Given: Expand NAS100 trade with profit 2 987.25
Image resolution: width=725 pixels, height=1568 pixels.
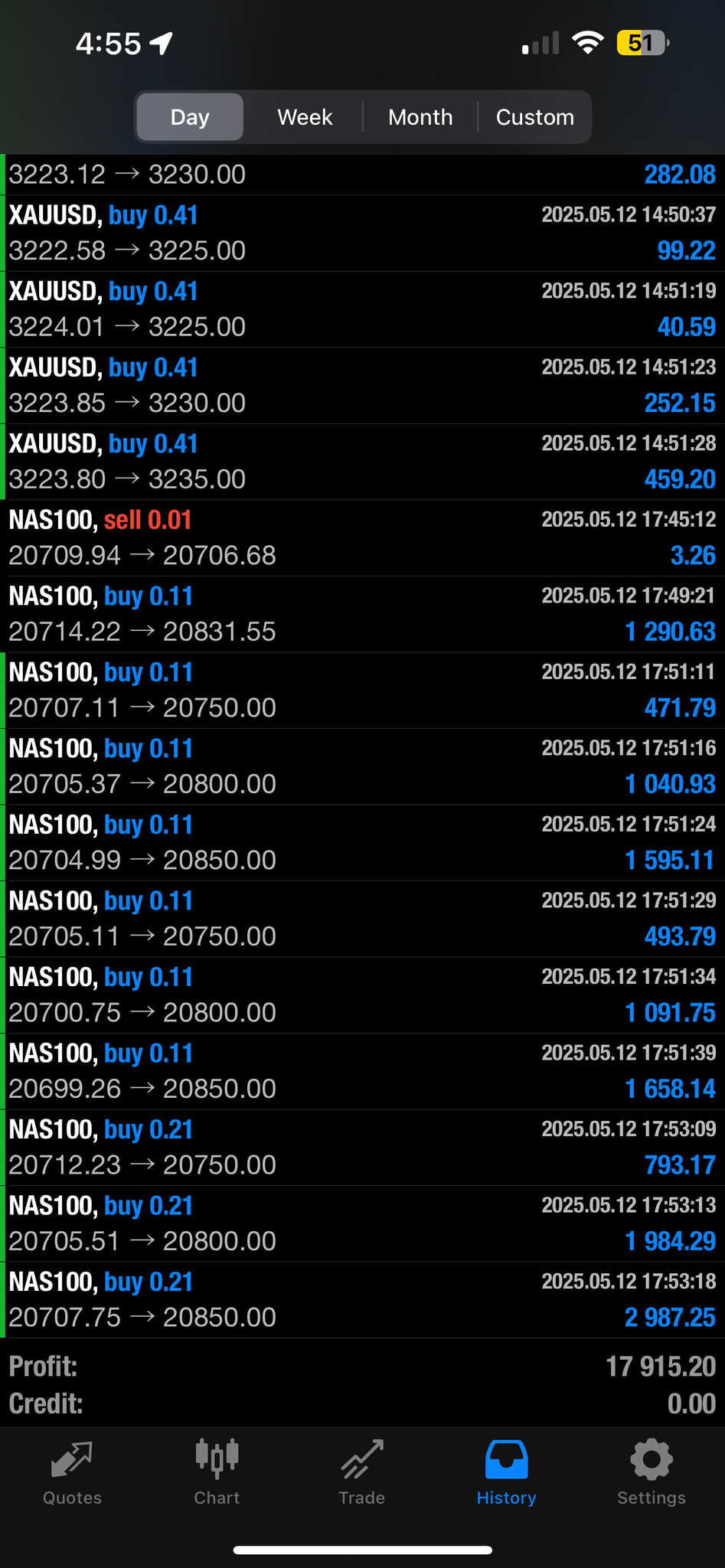Looking at the screenshot, I should click(362, 1300).
